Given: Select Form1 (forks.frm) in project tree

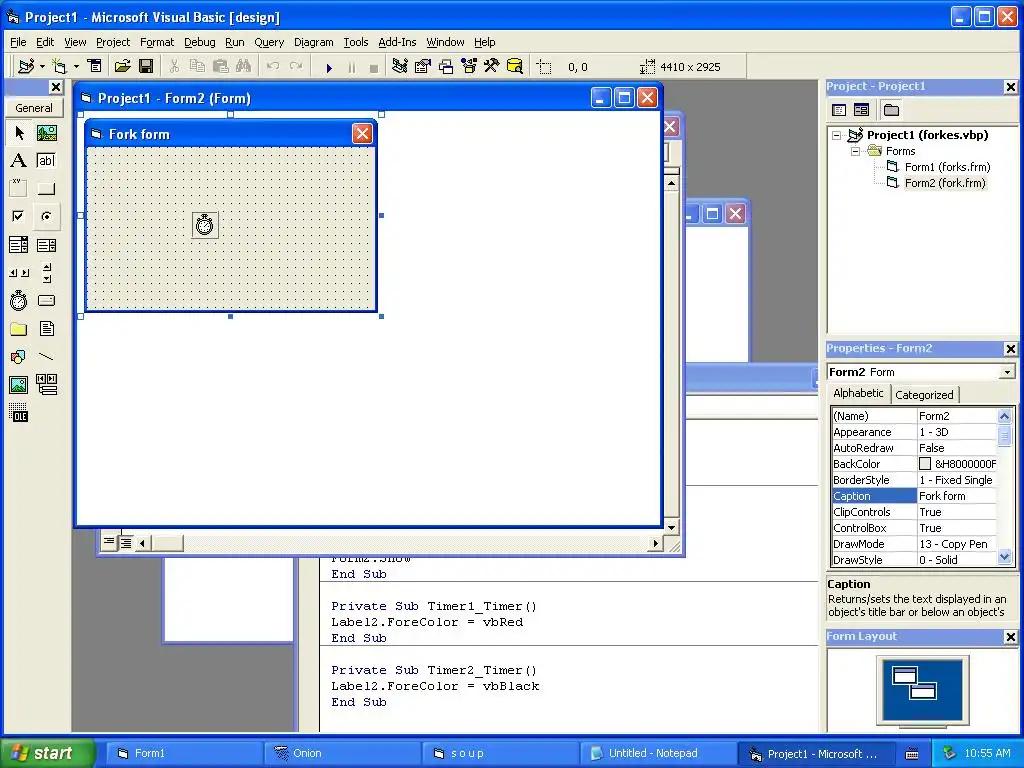Looking at the screenshot, I should click(947, 167).
